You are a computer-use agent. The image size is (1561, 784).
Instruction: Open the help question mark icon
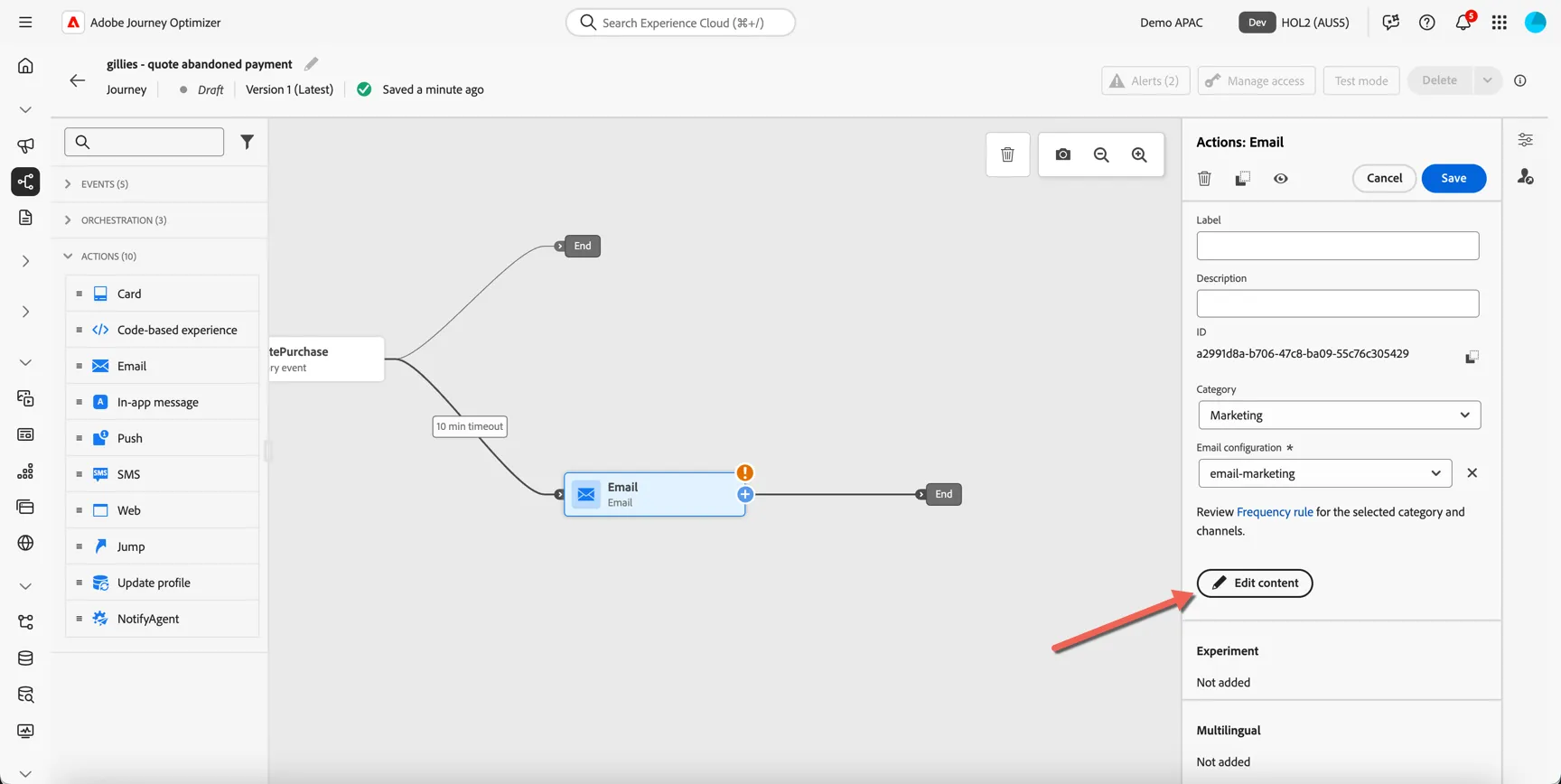[x=1427, y=23]
